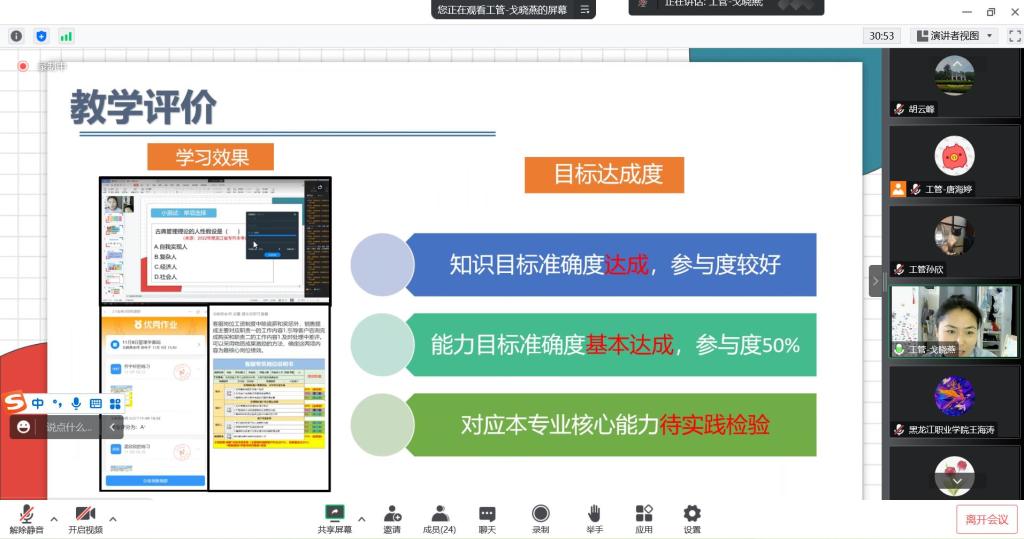1024x539 pixels.
Task: Select 胡云峰 participant video thumbnail
Action: (954, 83)
